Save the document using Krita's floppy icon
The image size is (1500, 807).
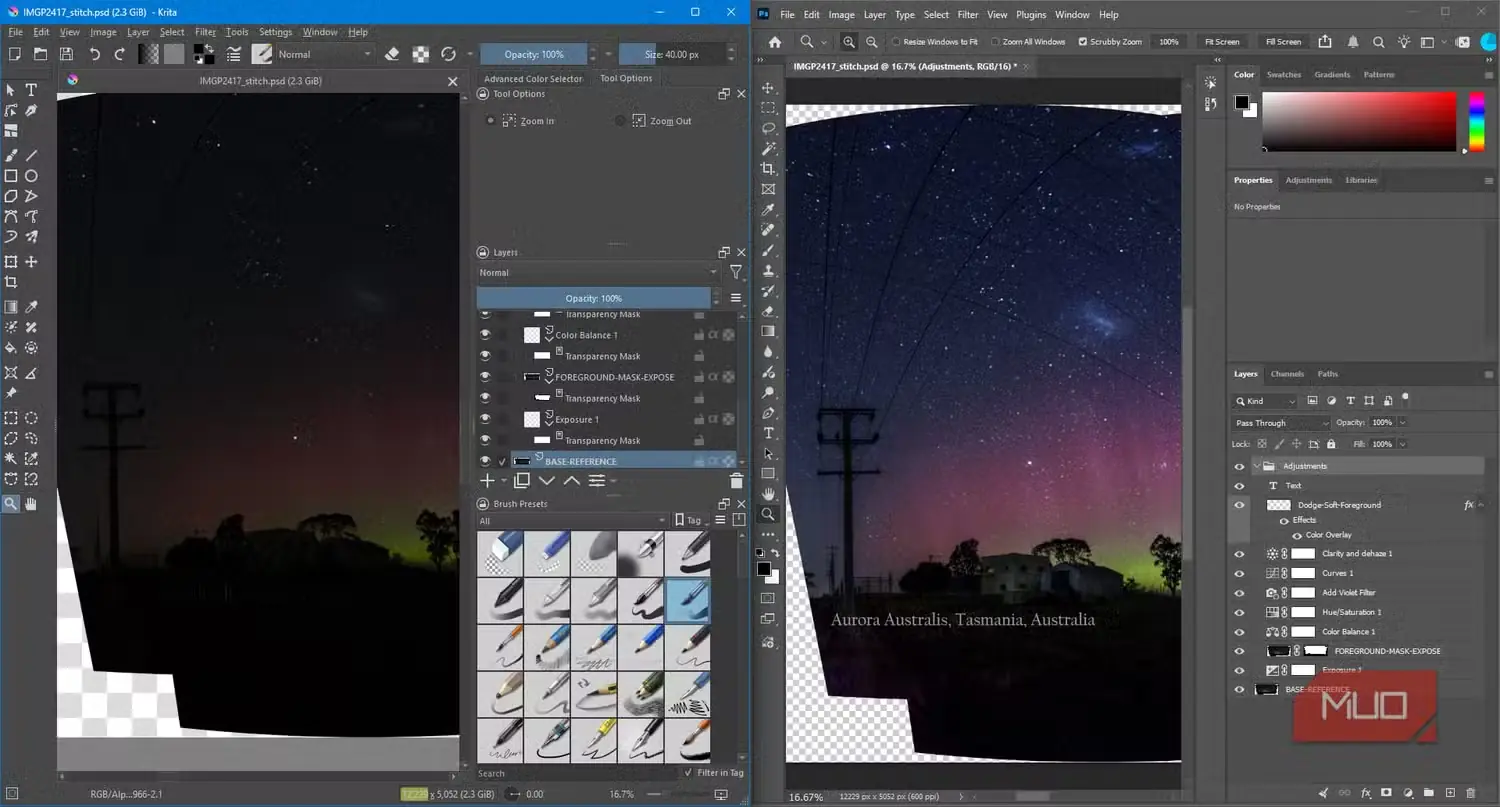point(66,54)
